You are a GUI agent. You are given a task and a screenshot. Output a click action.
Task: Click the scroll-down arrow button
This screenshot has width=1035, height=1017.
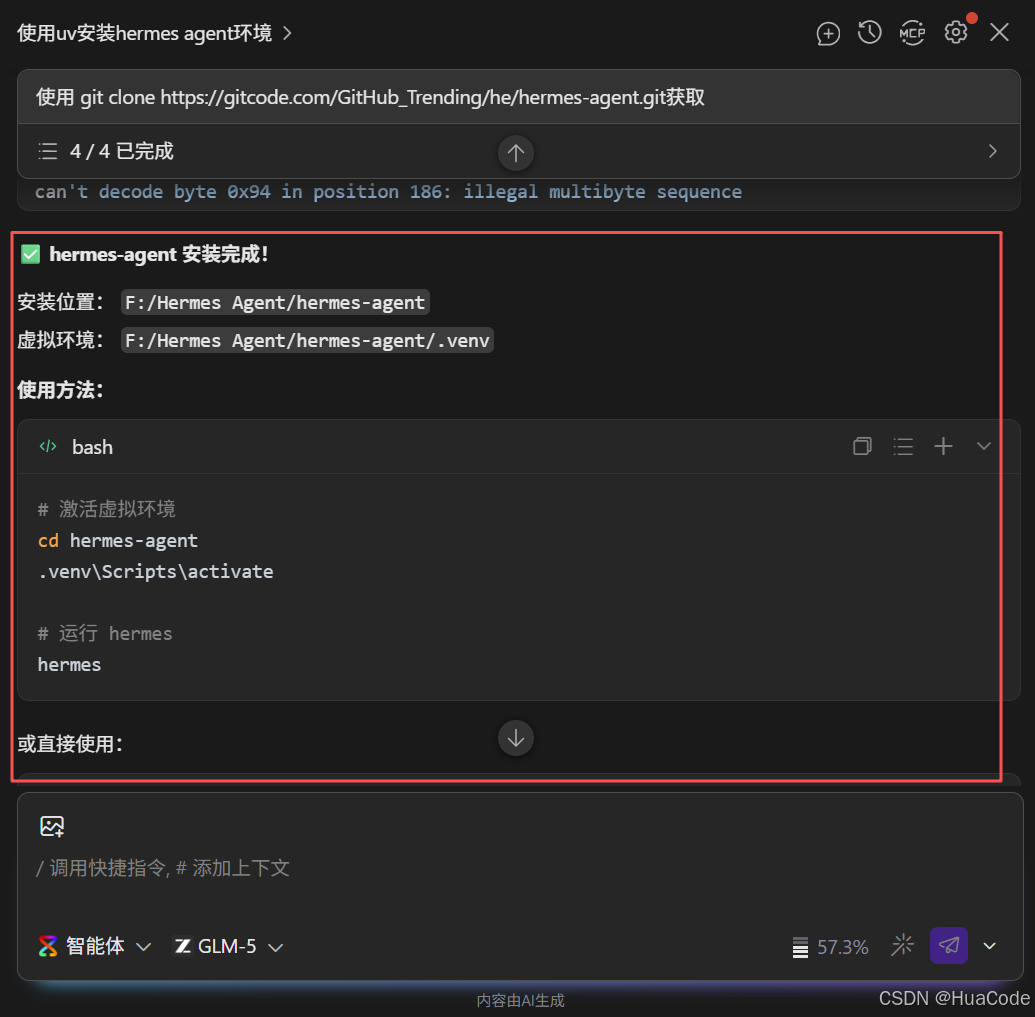pos(516,738)
